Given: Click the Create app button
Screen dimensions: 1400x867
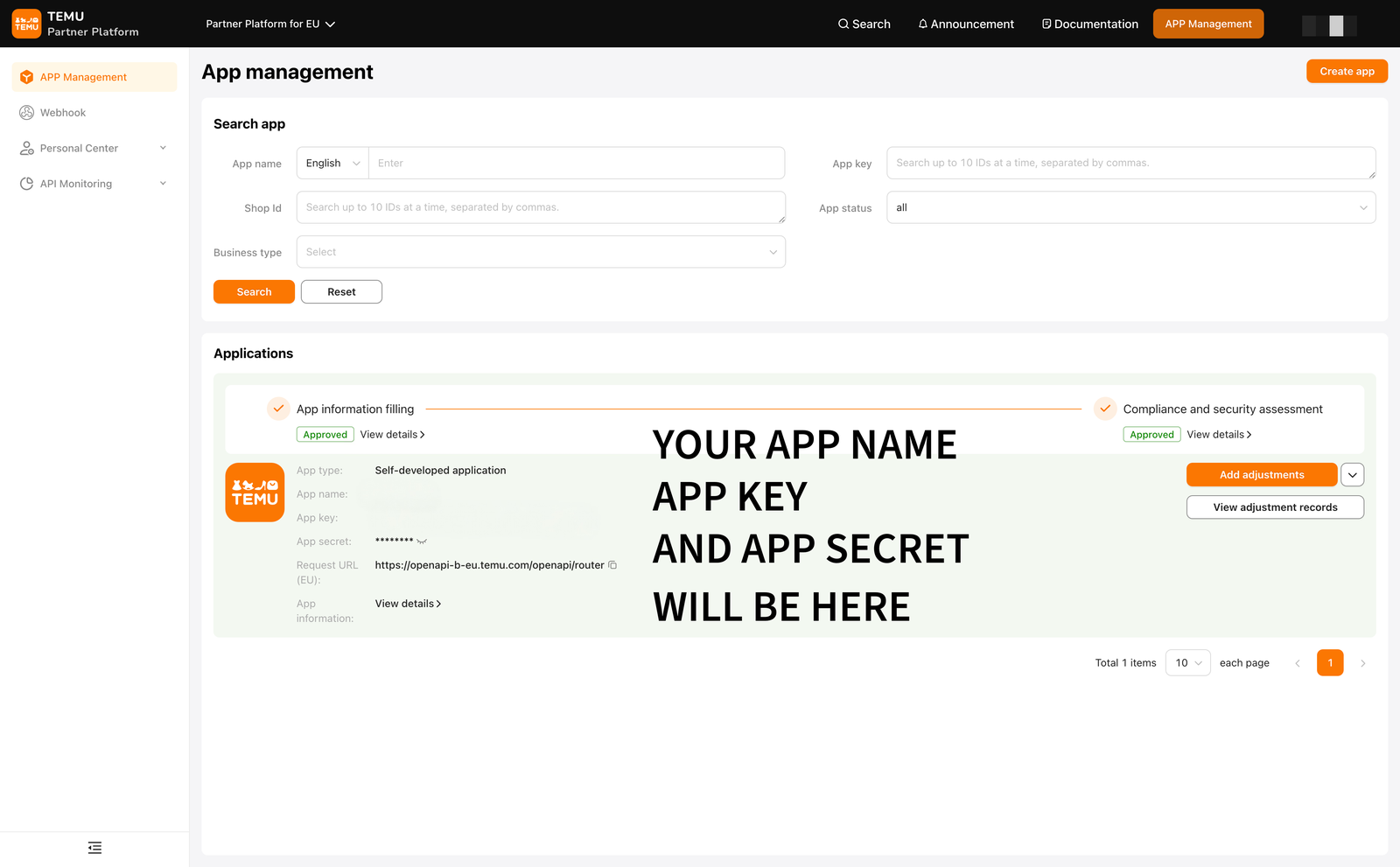Looking at the screenshot, I should 1347,71.
